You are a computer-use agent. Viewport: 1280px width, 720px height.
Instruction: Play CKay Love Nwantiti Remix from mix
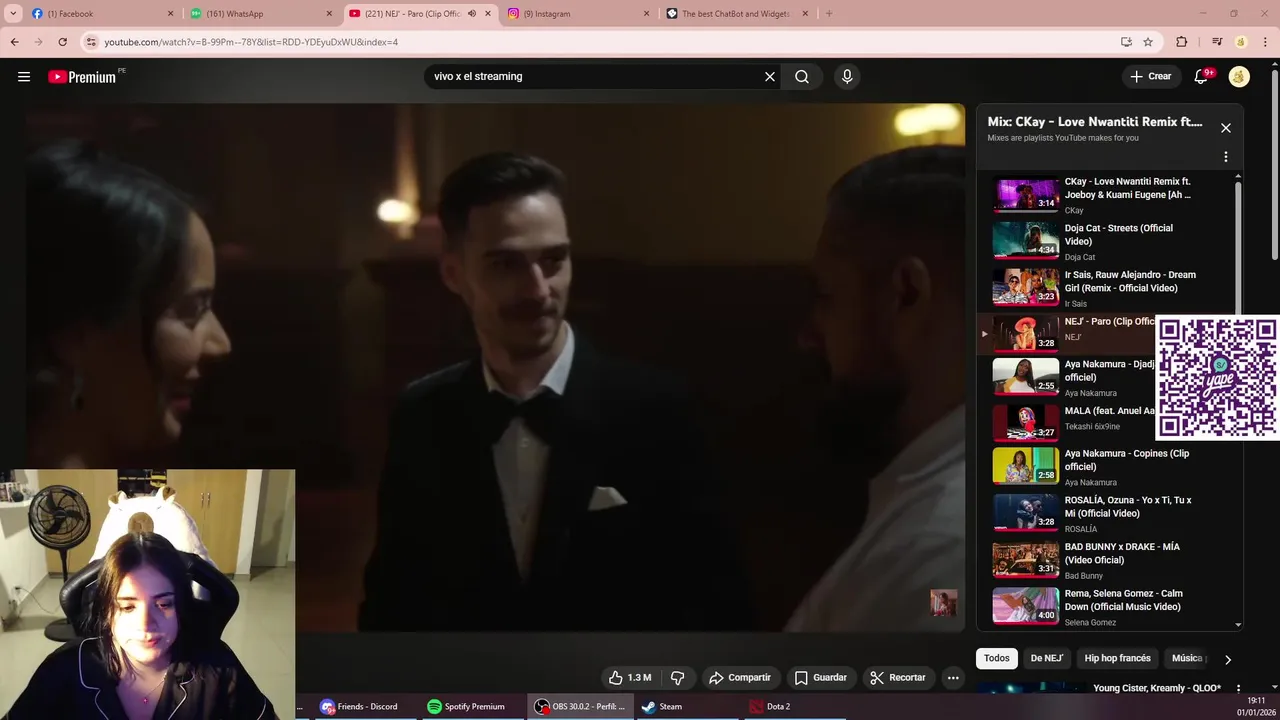1109,195
